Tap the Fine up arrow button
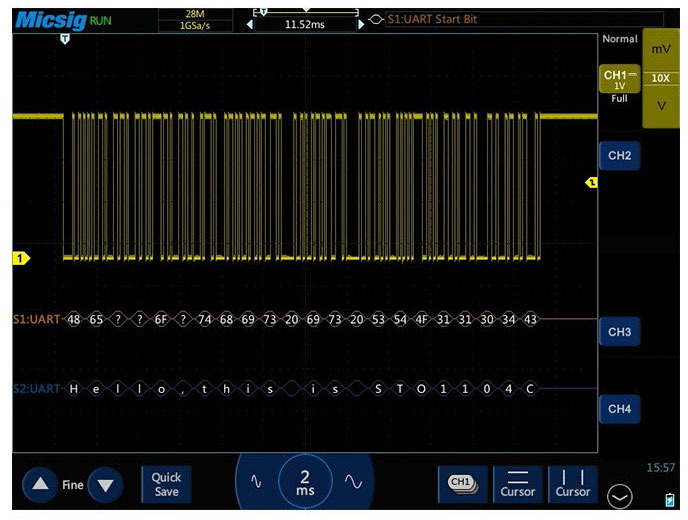The image size is (688, 520). pos(40,485)
